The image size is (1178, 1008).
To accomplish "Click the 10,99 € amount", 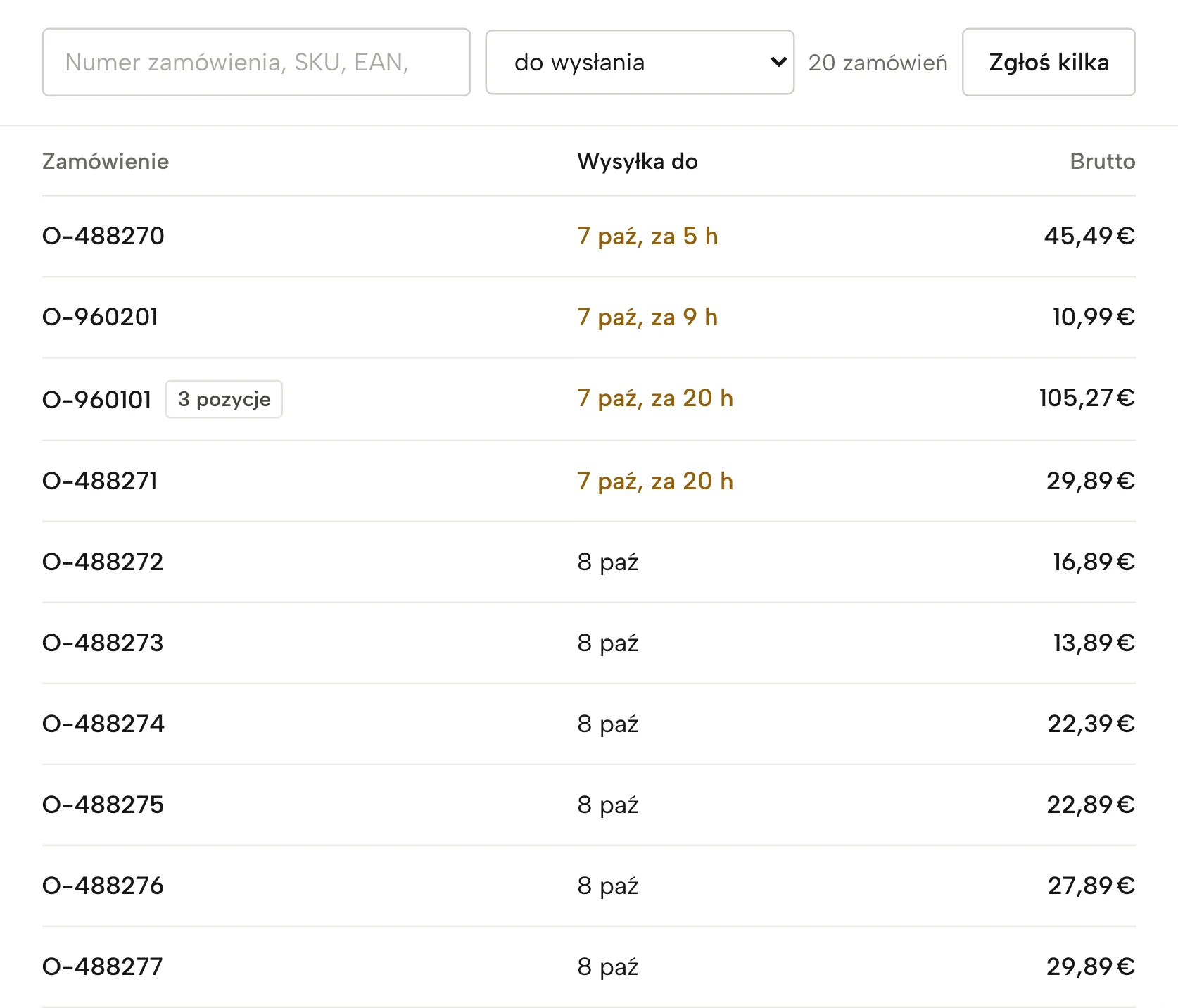I will point(1094,317).
